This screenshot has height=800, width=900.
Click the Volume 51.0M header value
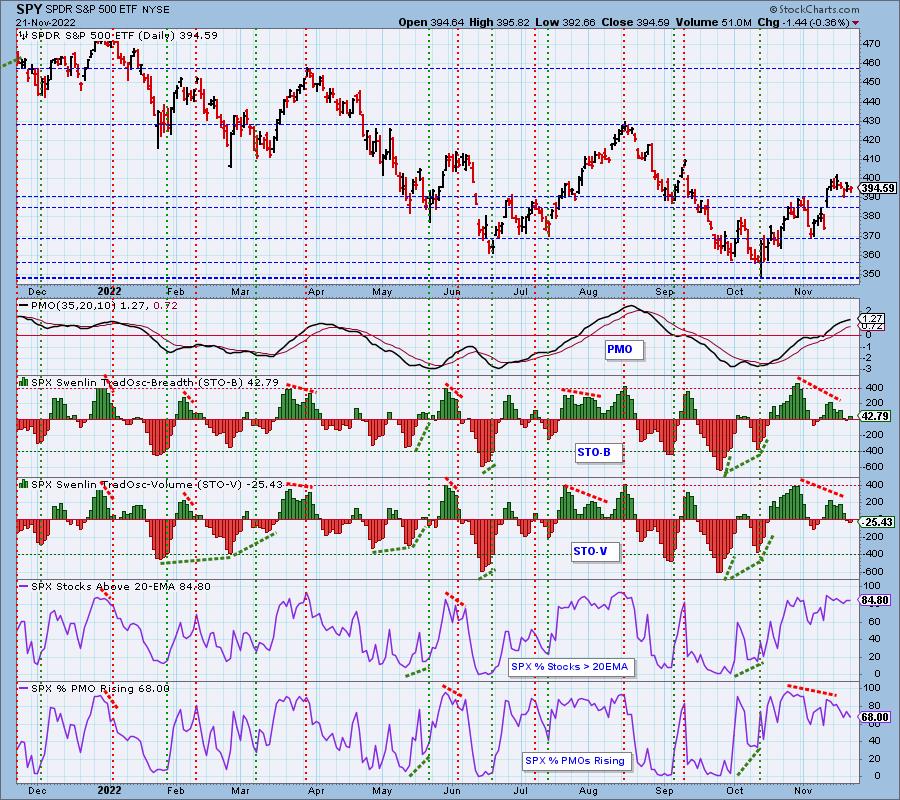pos(713,22)
